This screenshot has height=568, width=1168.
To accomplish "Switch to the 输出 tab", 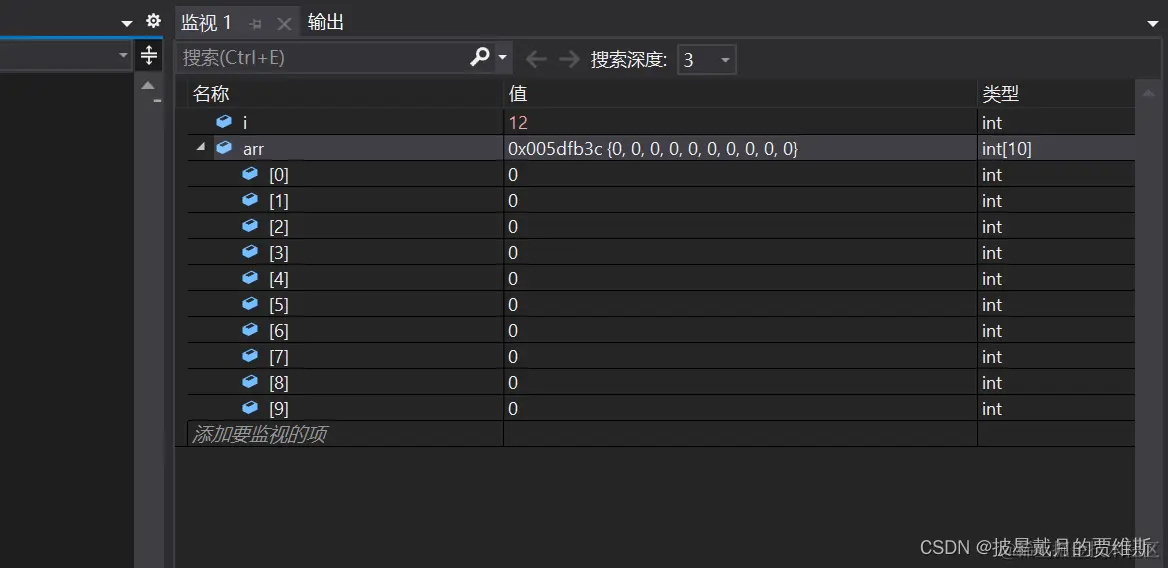I will 326,22.
